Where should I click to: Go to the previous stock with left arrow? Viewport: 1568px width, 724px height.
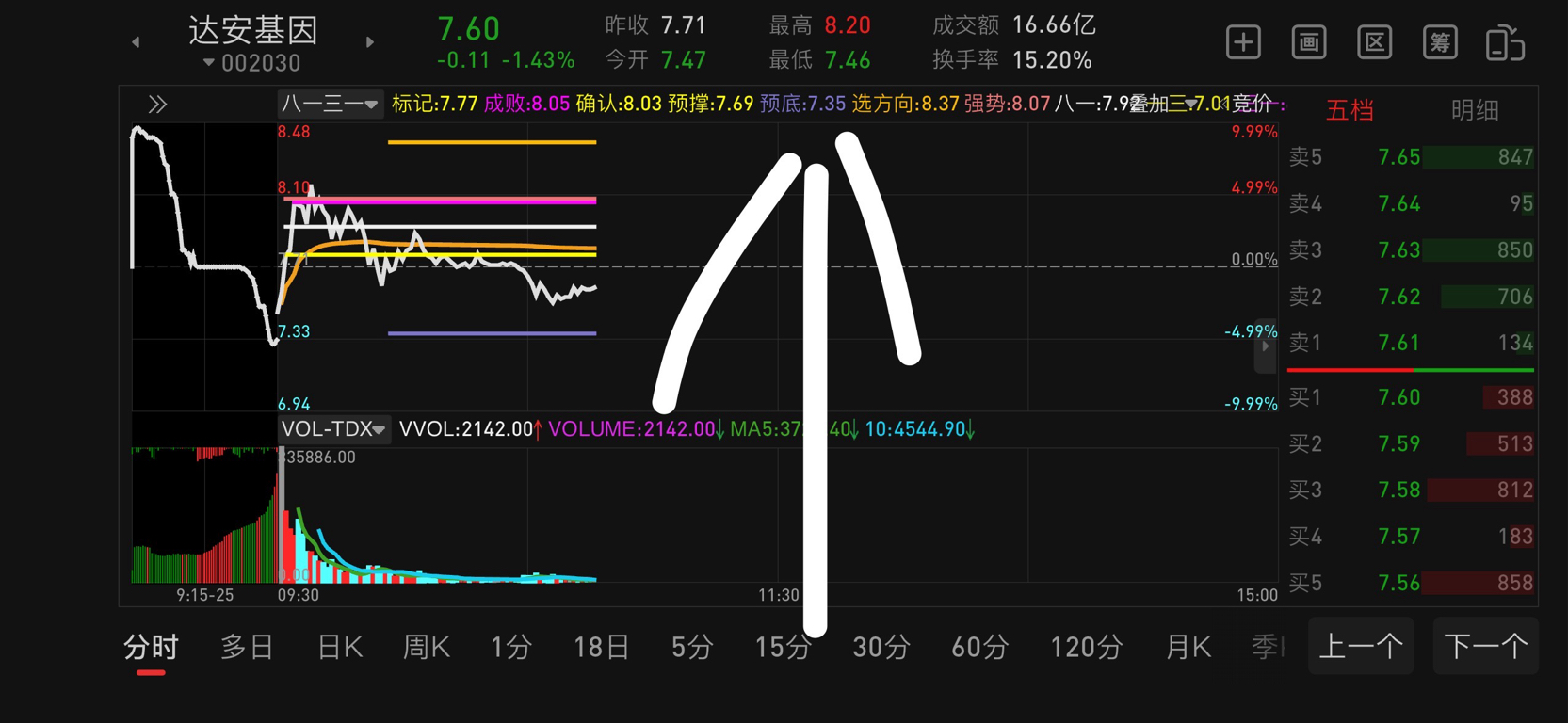point(136,42)
